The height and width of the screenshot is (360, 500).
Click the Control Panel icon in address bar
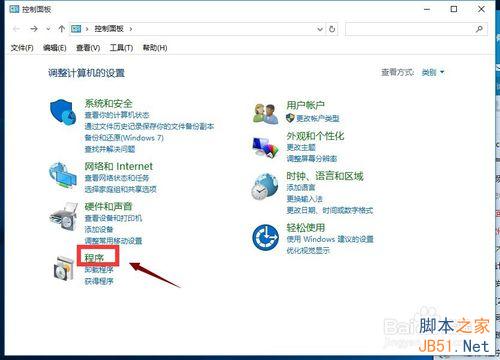pos(76,29)
